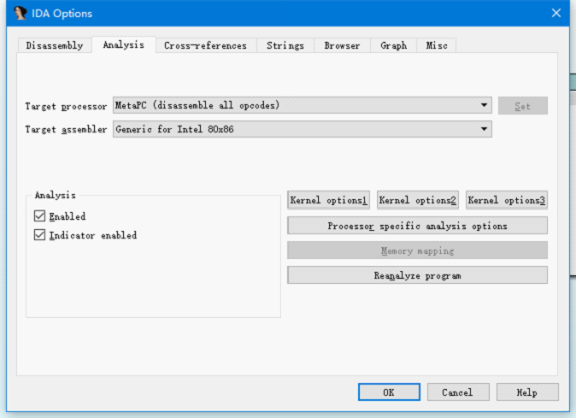The width and height of the screenshot is (576, 418).
Task: Open Help for this dialog
Action: 527,392
